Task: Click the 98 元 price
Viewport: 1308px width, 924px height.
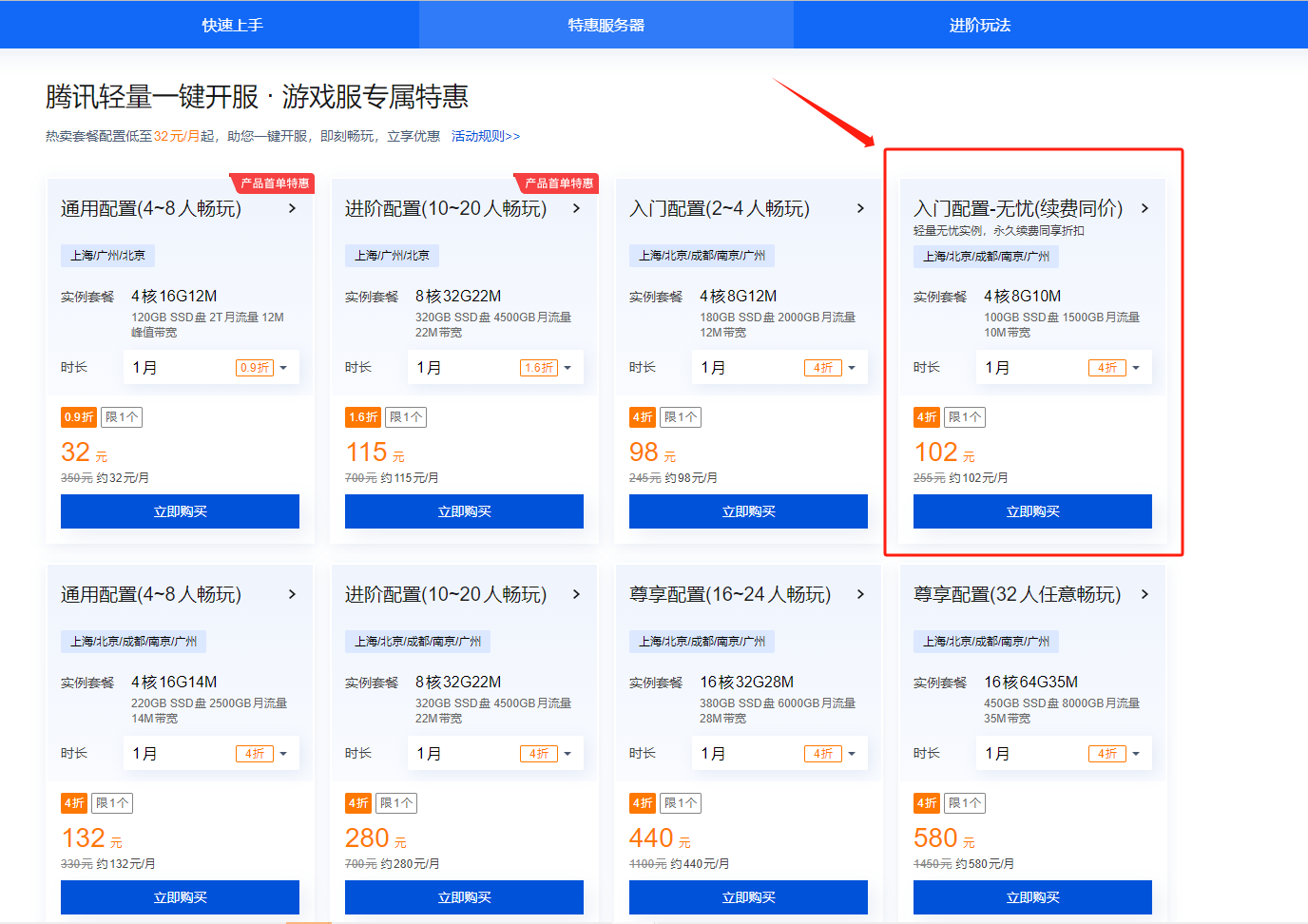Action: (x=653, y=452)
